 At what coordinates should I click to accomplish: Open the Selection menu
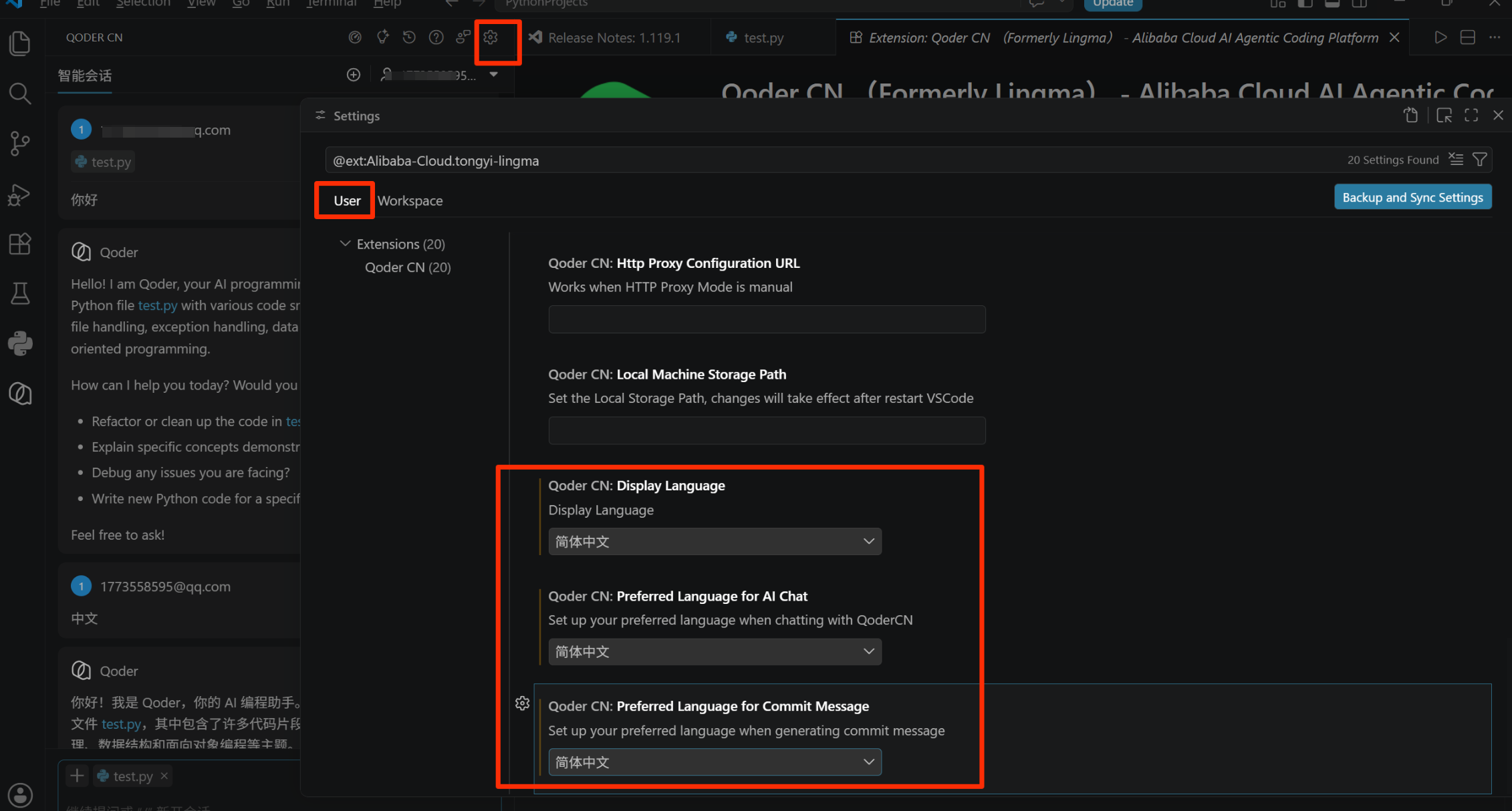(143, 4)
